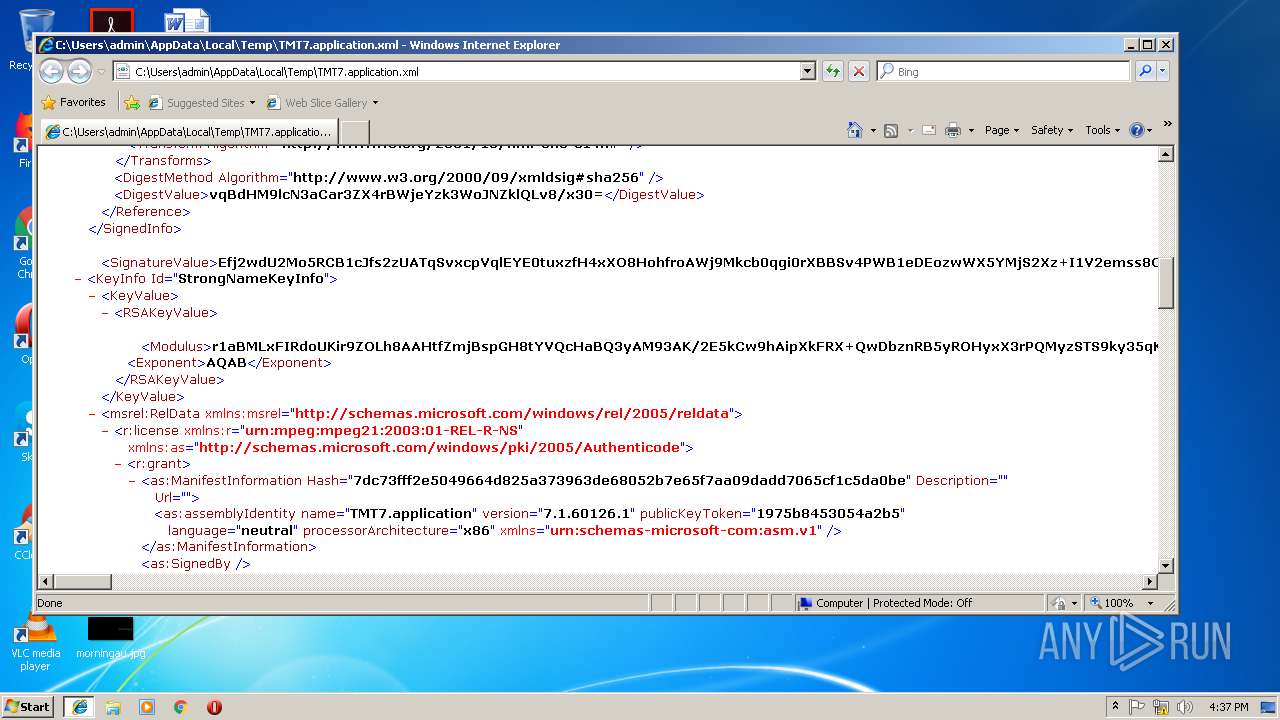The image size is (1280, 720).
Task: Go forward with the Forward arrow button
Action: click(79, 71)
